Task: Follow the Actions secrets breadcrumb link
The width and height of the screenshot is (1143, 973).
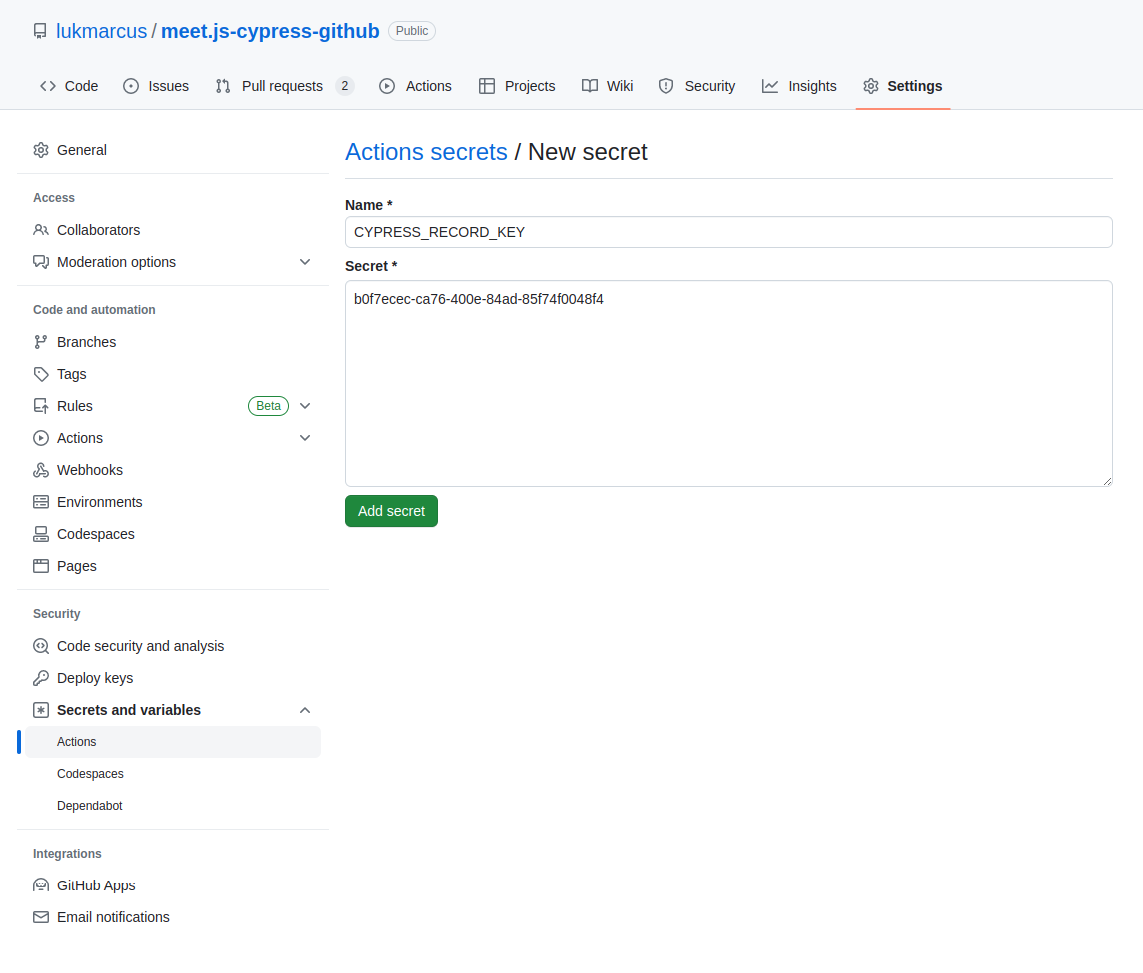Action: pyautogui.click(x=426, y=152)
